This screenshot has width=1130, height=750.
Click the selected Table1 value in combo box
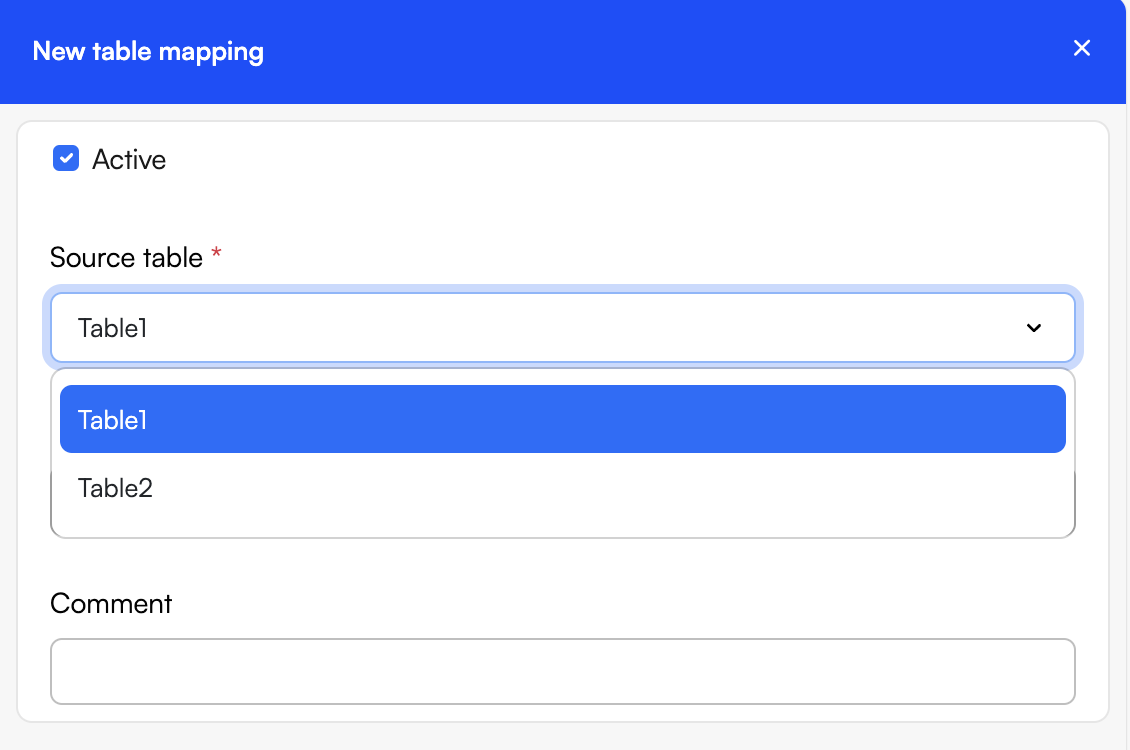click(113, 328)
